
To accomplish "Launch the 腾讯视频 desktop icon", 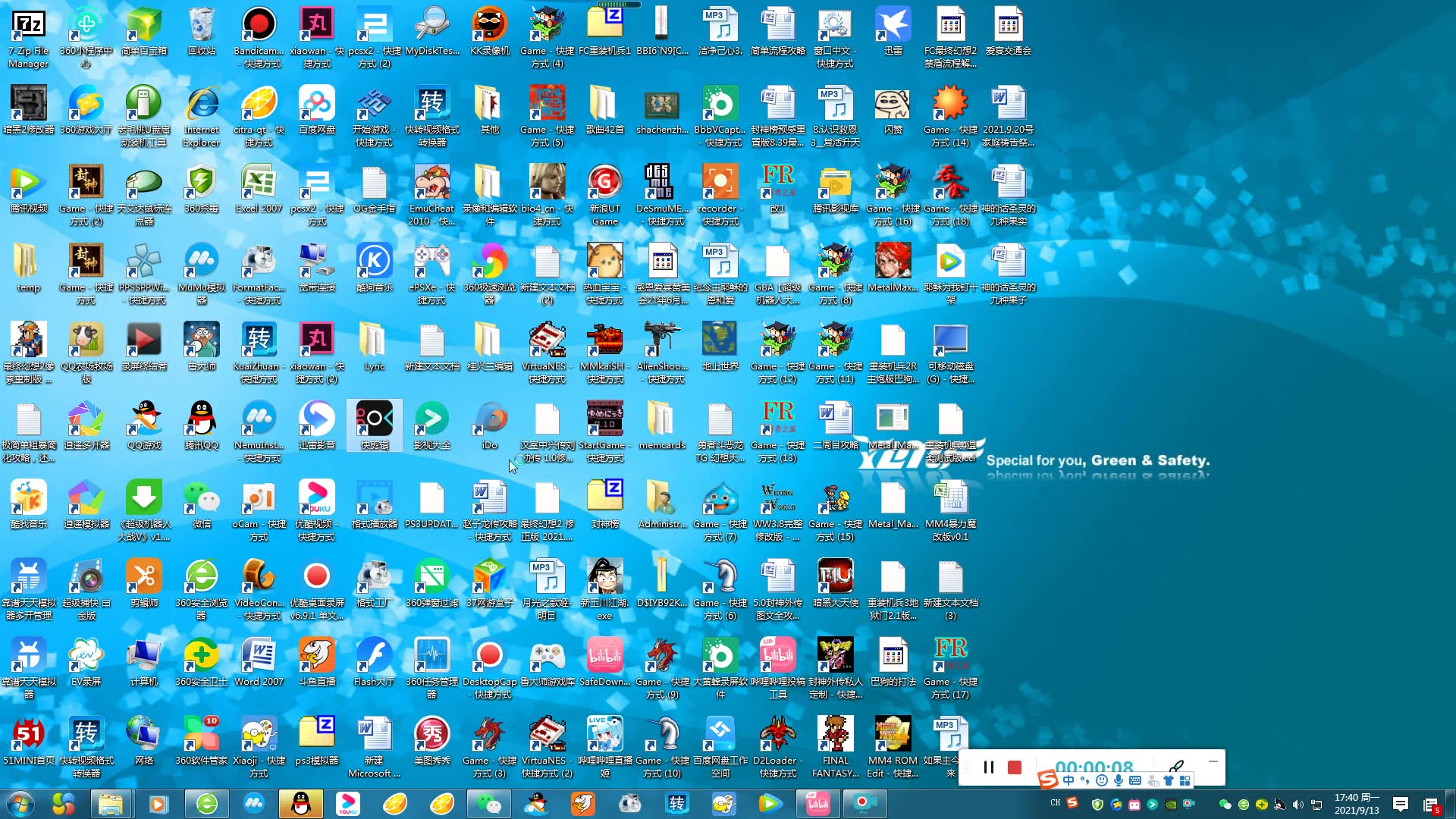I will (28, 189).
